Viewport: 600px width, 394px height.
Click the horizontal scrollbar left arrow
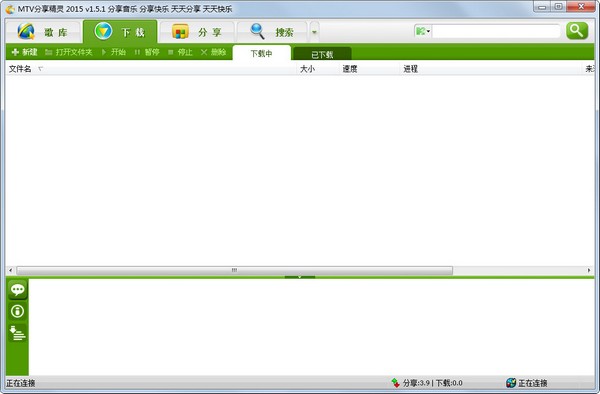[x=10, y=270]
